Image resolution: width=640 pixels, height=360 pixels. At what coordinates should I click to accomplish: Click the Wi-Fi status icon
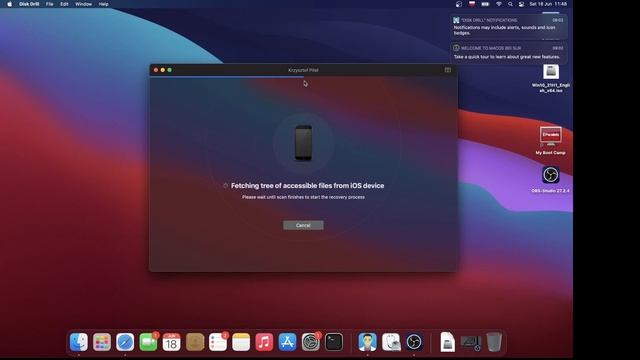[x=498, y=4]
